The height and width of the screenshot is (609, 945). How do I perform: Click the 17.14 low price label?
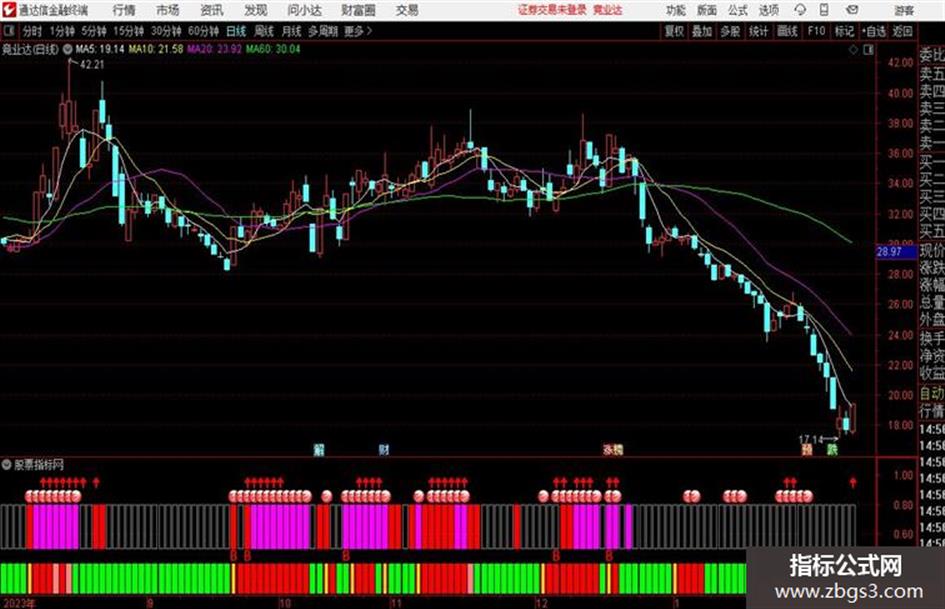point(811,439)
